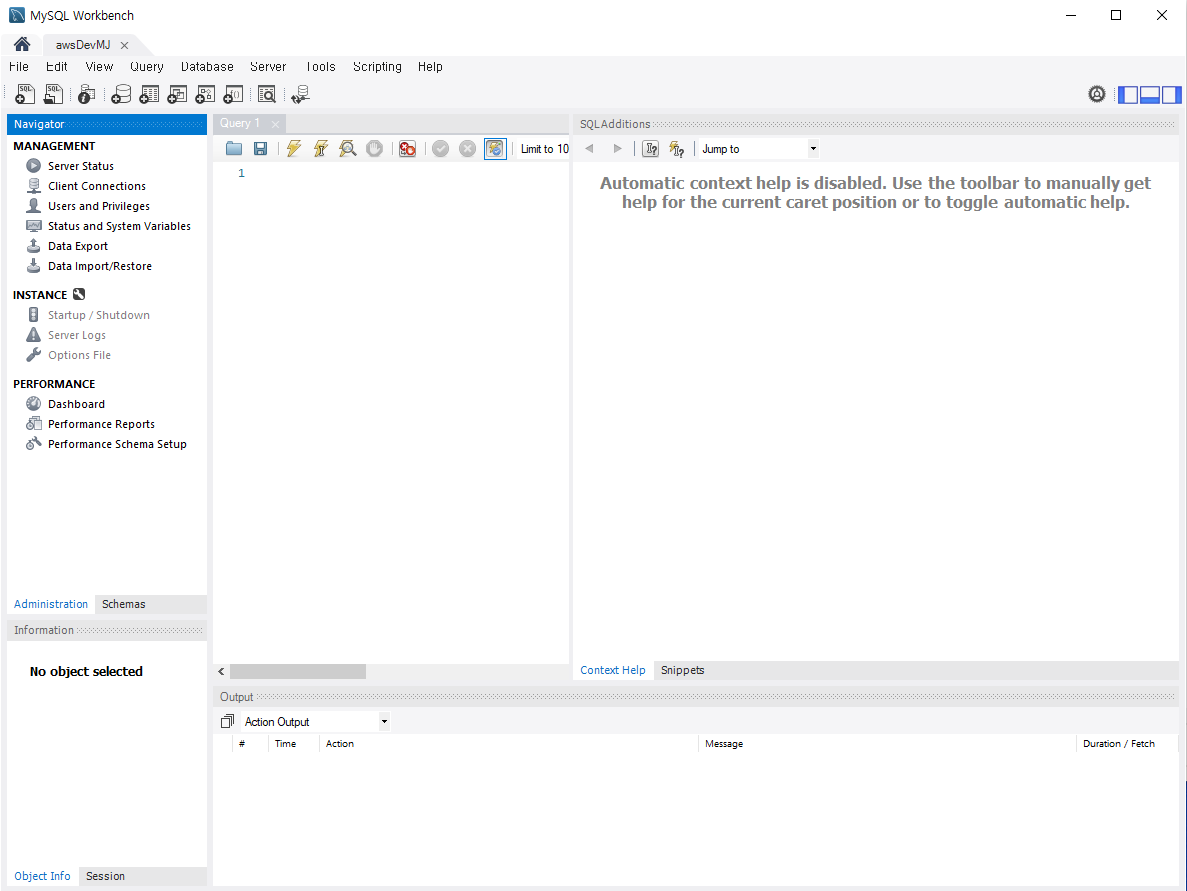
Task: Create a new SQL tab icon
Action: coord(25,94)
